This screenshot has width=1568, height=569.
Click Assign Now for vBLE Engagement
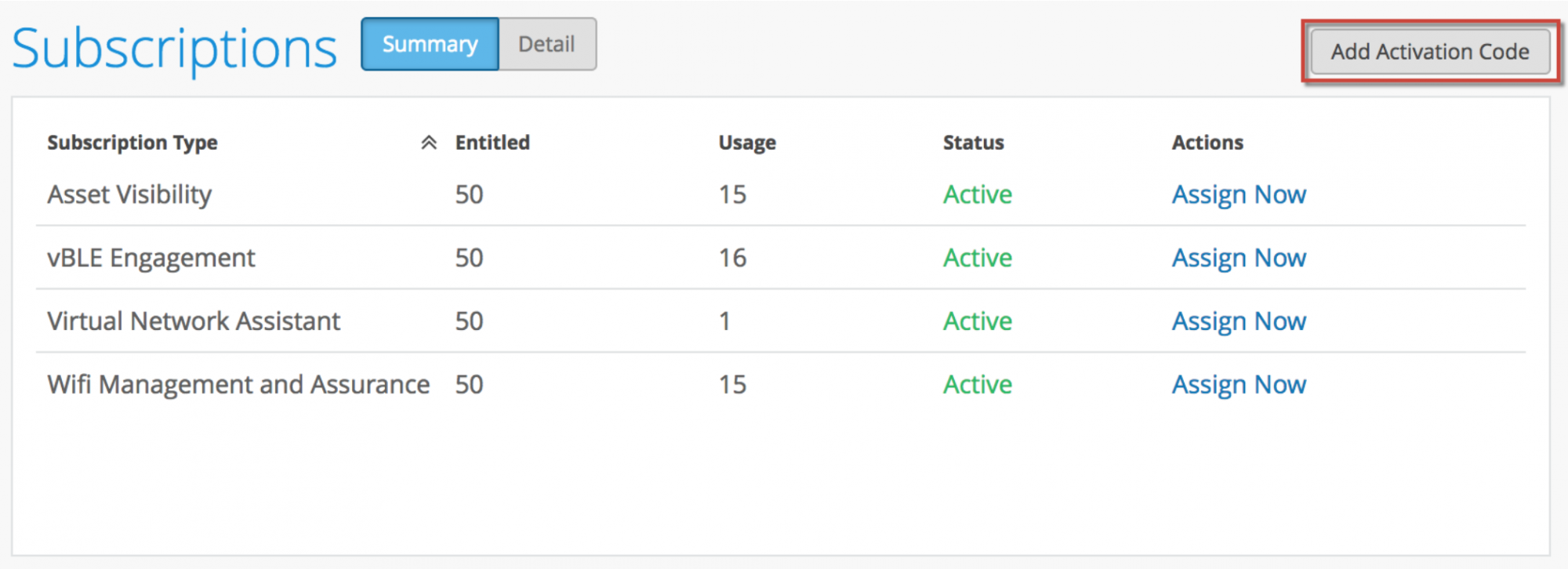click(1239, 258)
